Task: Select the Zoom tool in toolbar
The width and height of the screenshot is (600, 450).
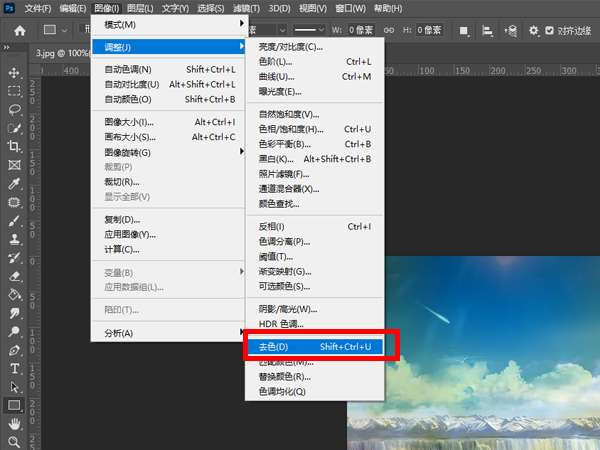Action: (14, 442)
